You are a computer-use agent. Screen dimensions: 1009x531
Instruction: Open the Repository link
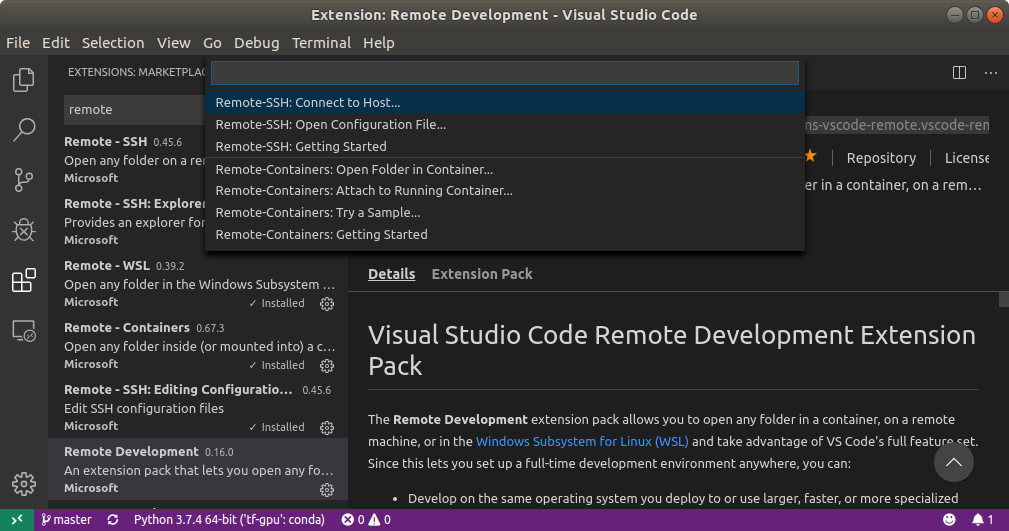click(881, 158)
